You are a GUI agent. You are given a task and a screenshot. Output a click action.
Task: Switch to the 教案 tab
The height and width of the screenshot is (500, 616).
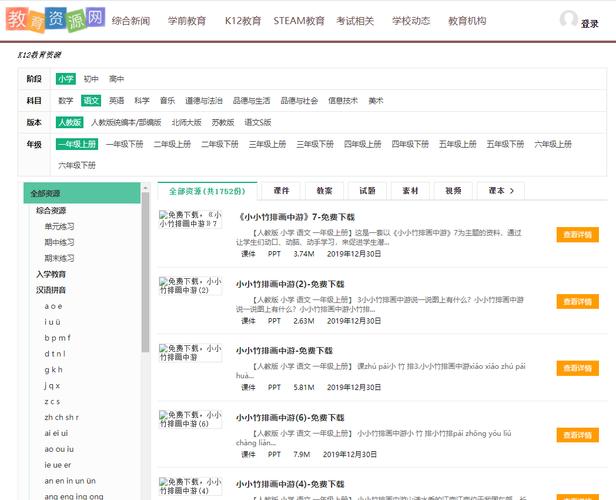click(324, 191)
